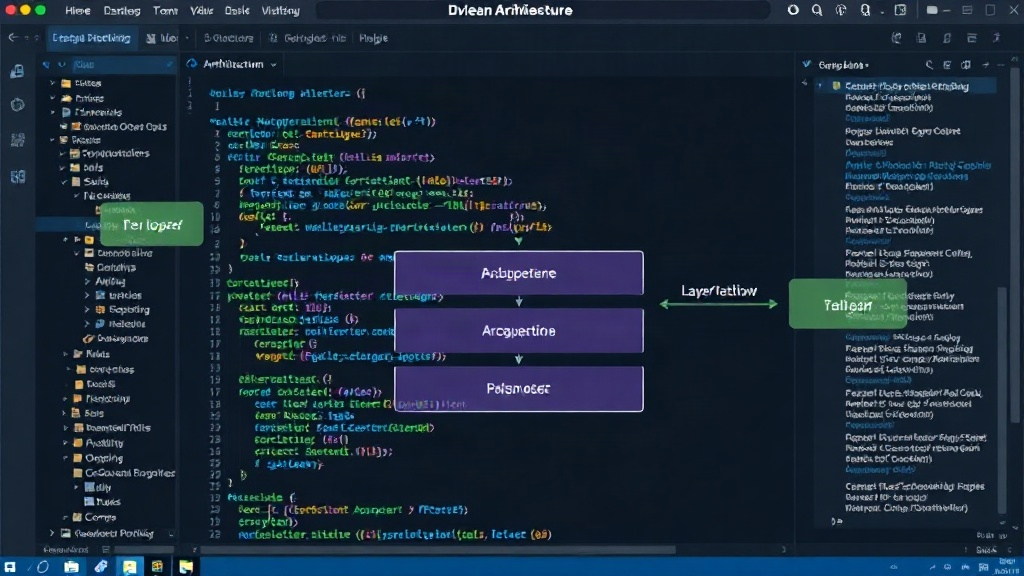The width and height of the screenshot is (1024, 576).
Task: Select the top purple 'Anbppetene' layer box
Action: click(519, 273)
